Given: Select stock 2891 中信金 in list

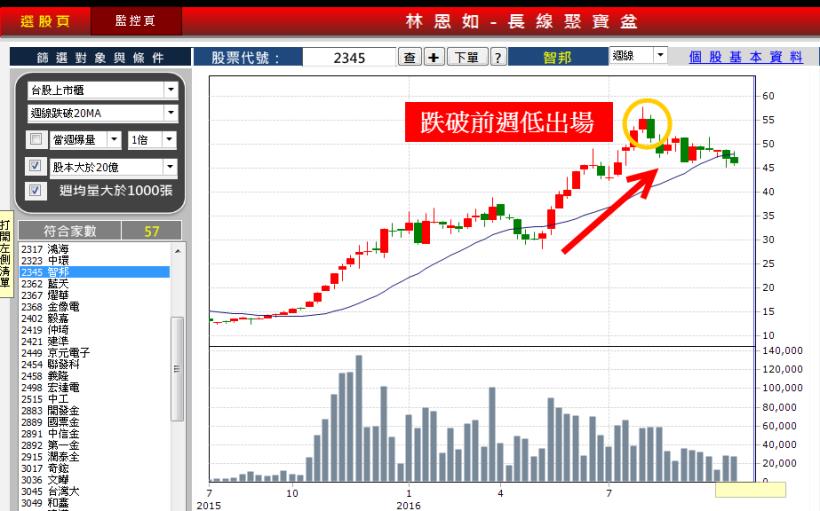Looking at the screenshot, I should click(94, 433).
